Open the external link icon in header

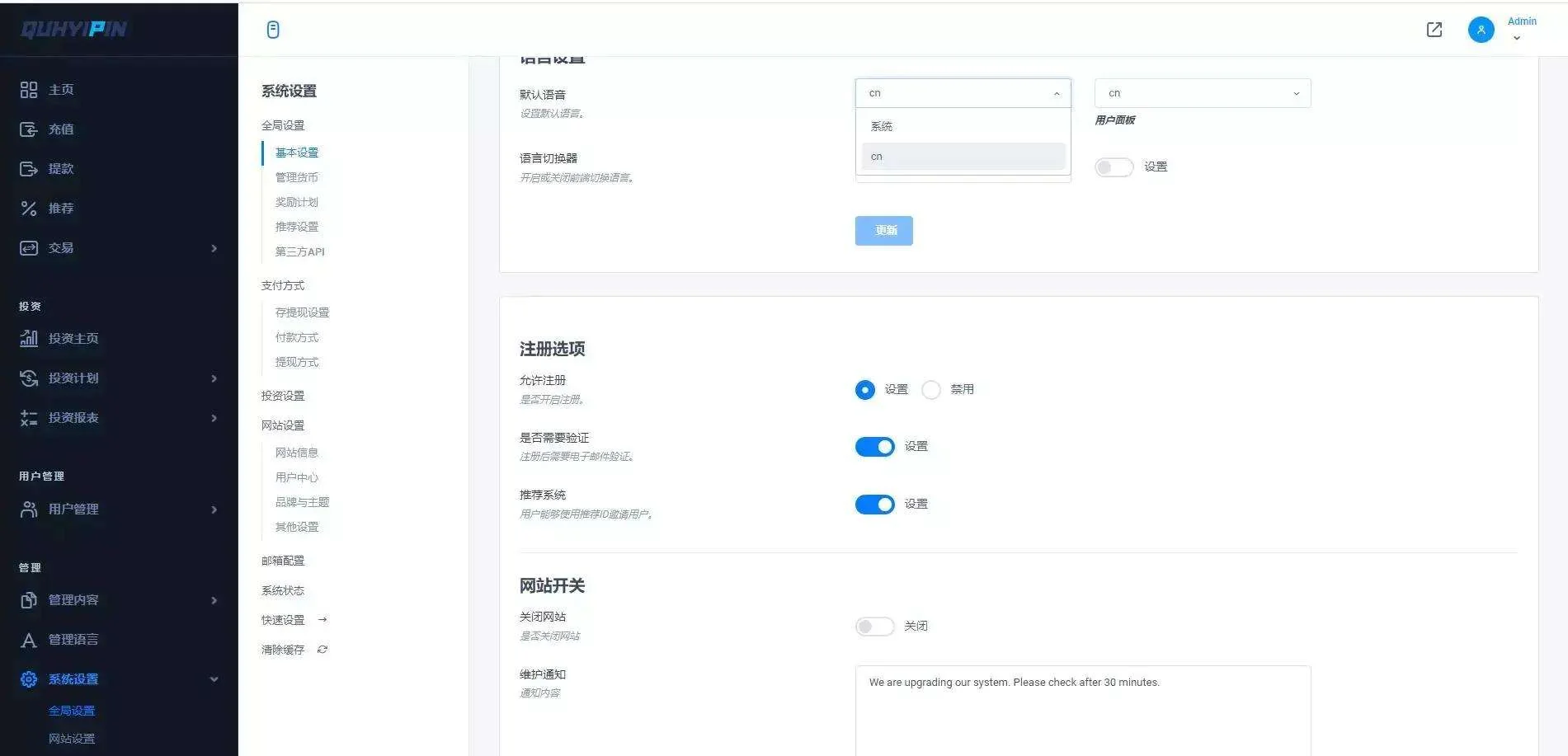point(1434,30)
